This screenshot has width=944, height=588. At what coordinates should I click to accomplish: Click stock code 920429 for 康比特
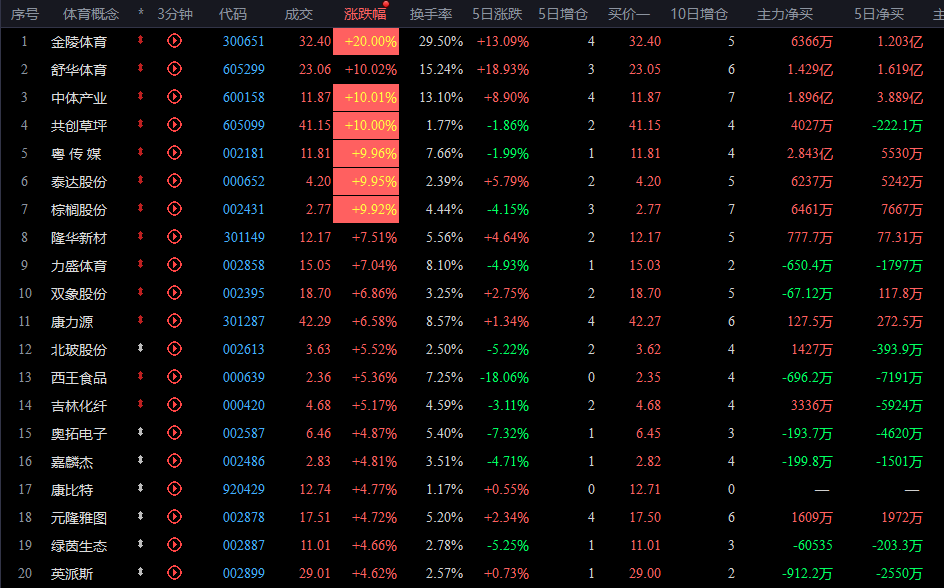pos(243,490)
